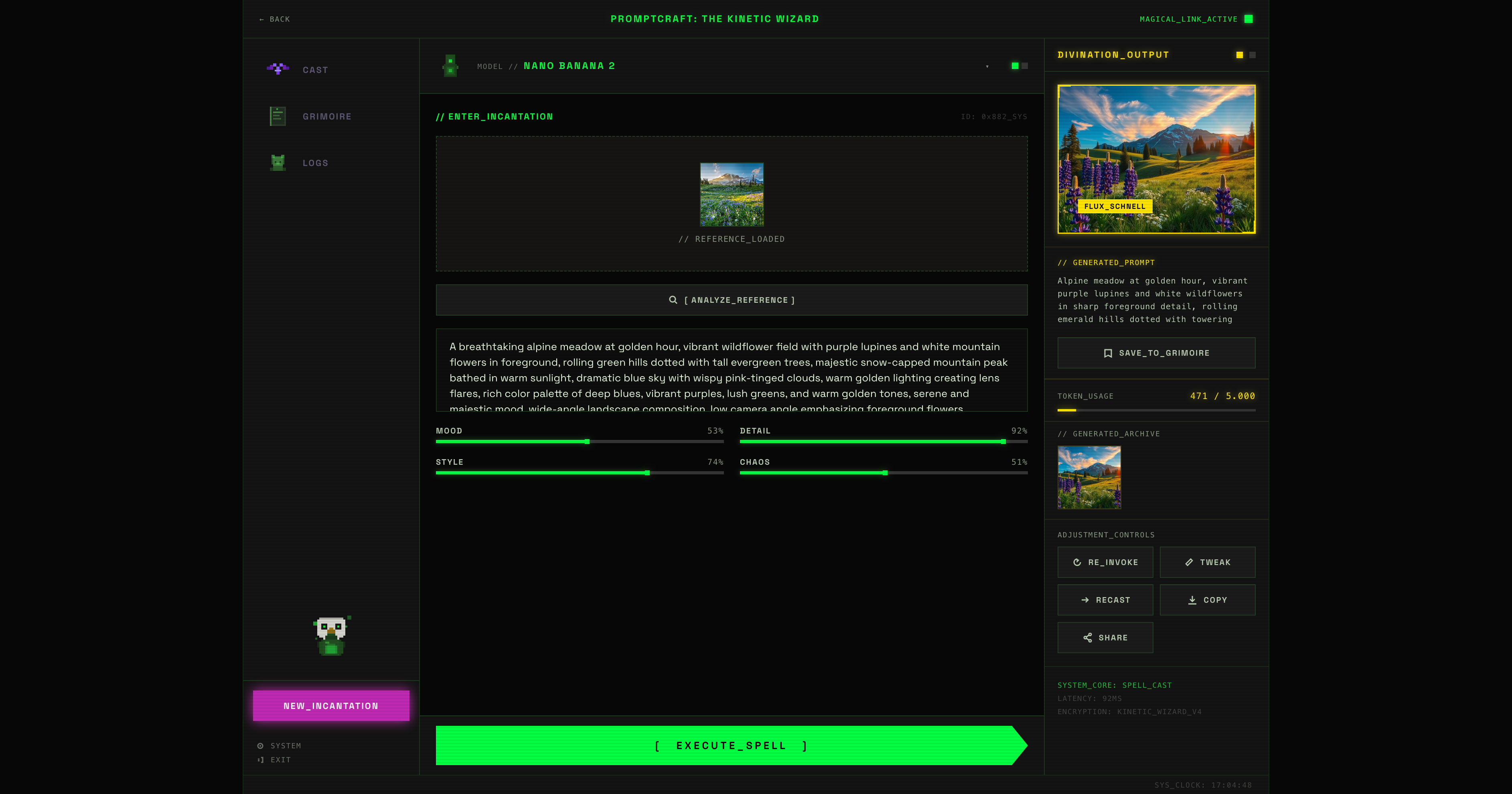Toggle the Magical_Link_Active green status square
The height and width of the screenshot is (794, 1512).
1249,19
